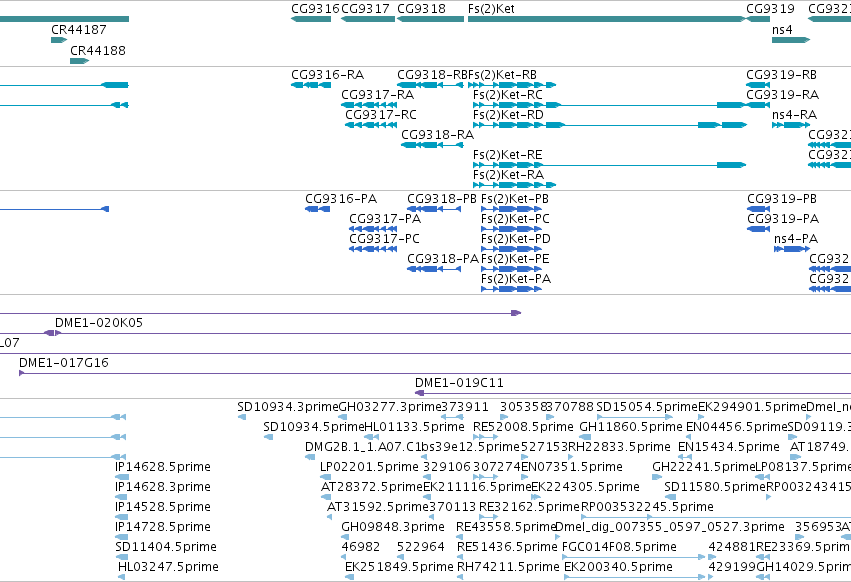The image size is (851, 582).
Task: Select clone DME1-019C11
Action: [633, 393]
